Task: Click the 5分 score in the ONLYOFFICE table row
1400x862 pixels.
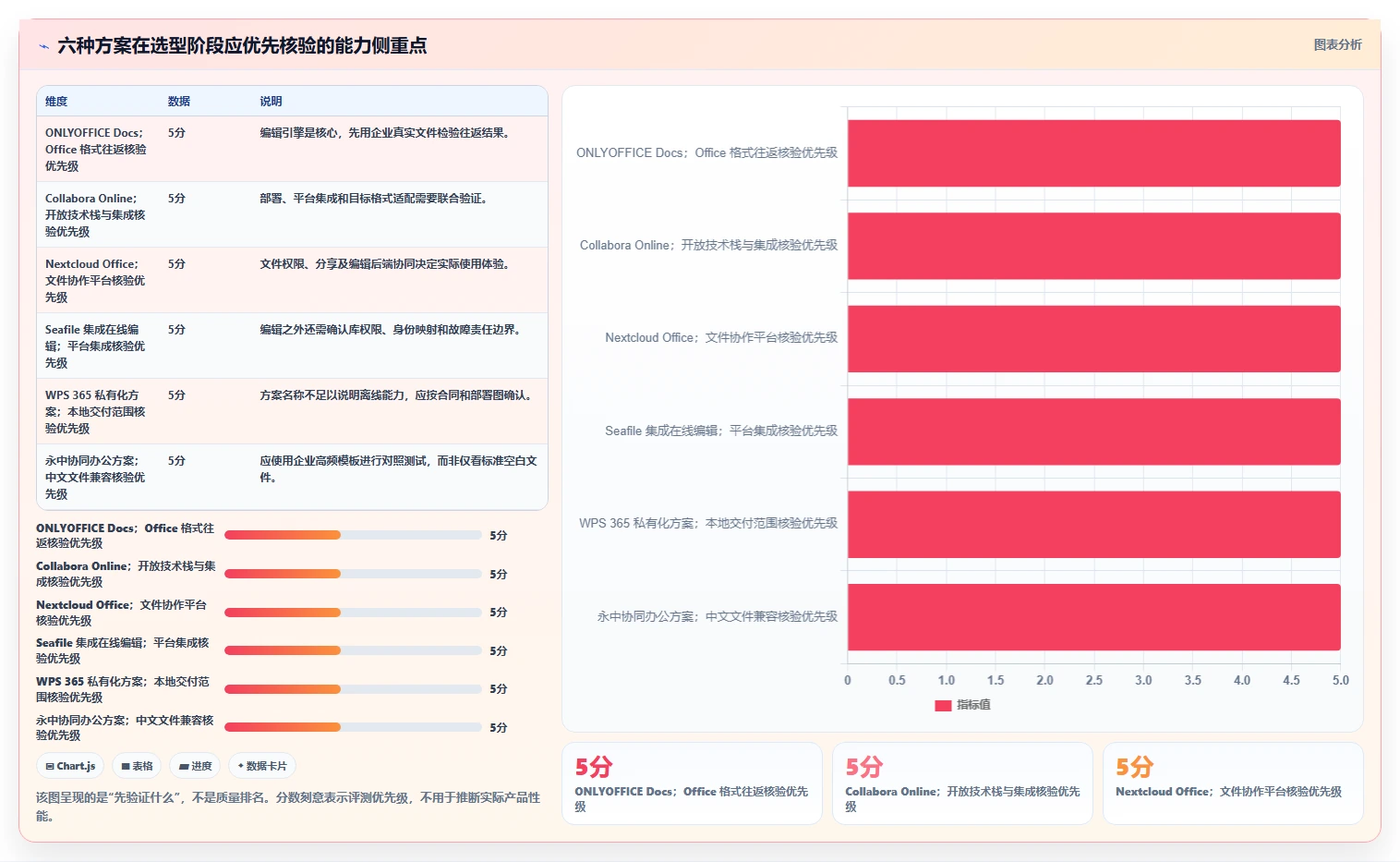Action: (177, 133)
